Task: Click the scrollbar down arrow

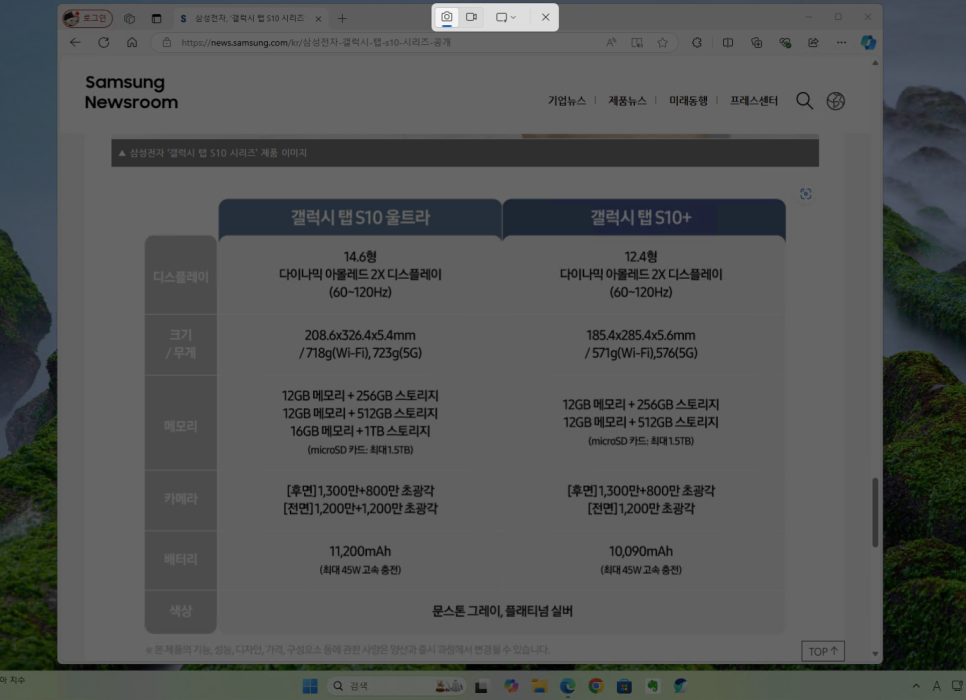Action: (875, 654)
